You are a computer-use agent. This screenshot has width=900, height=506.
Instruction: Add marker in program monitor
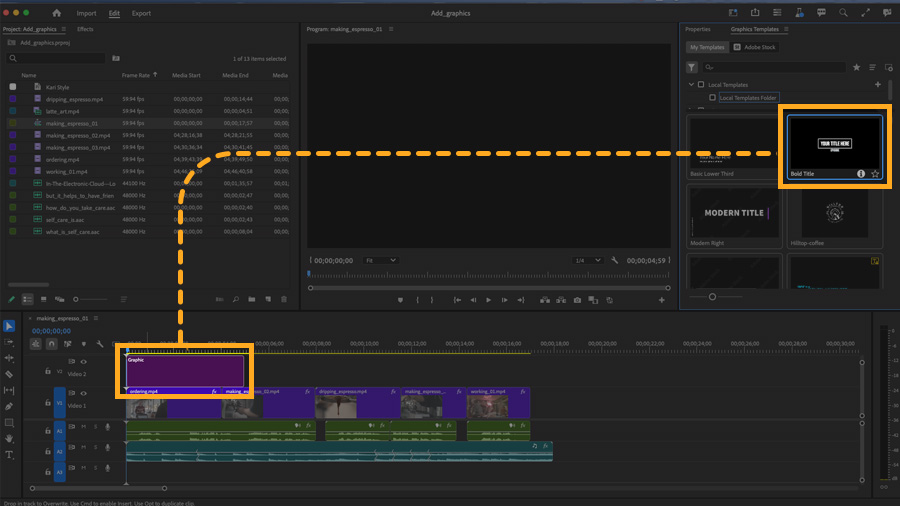[x=400, y=300]
